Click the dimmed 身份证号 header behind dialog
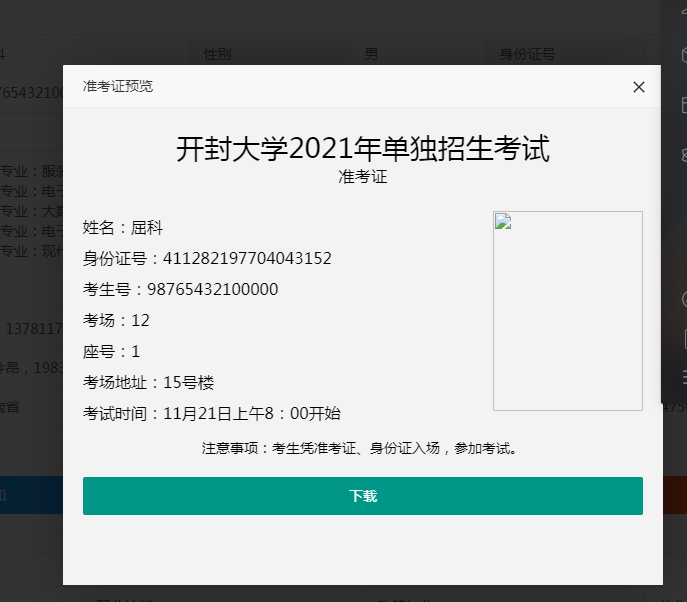Image resolution: width=687 pixels, height=602 pixels. pyautogui.click(x=527, y=53)
